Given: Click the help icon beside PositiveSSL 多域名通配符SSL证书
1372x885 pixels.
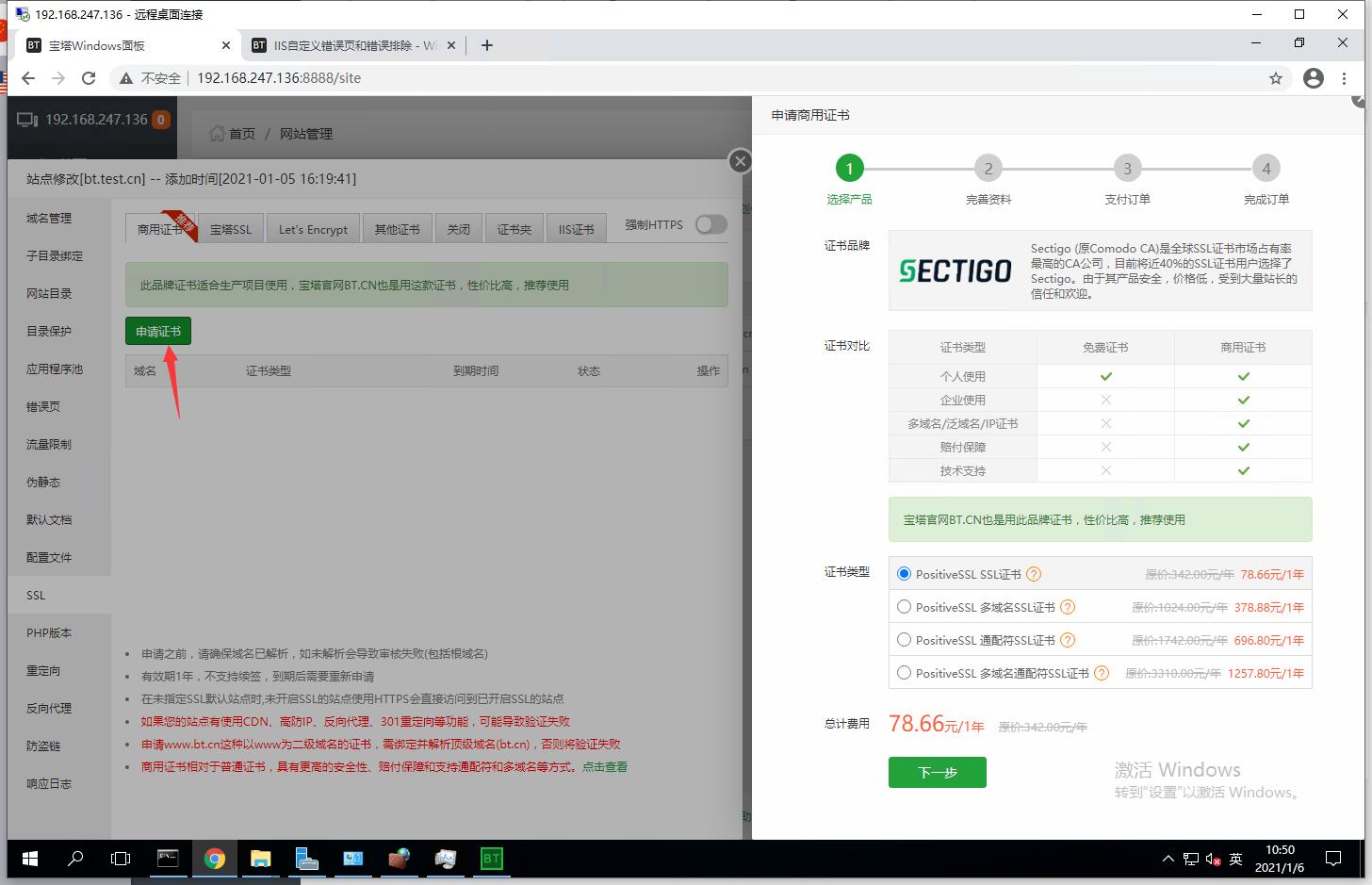Looking at the screenshot, I should pyautogui.click(x=1102, y=673).
